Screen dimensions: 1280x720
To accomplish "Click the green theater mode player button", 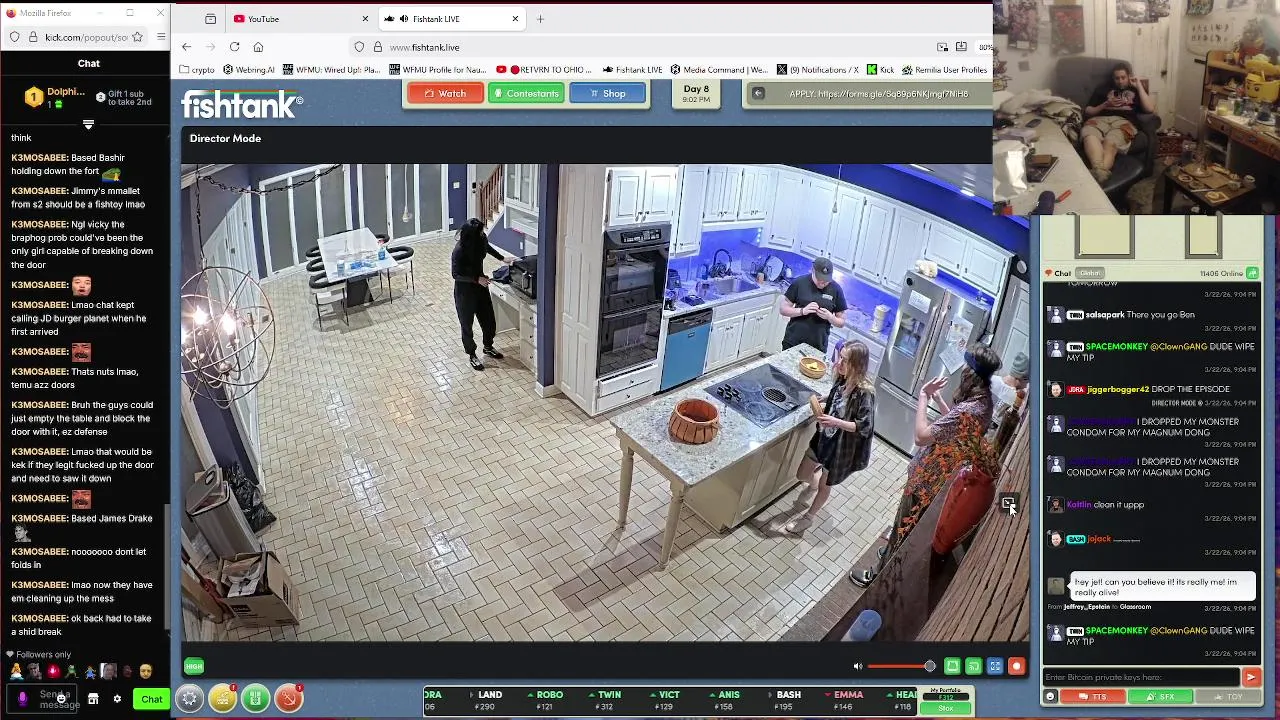I will click(x=952, y=666).
